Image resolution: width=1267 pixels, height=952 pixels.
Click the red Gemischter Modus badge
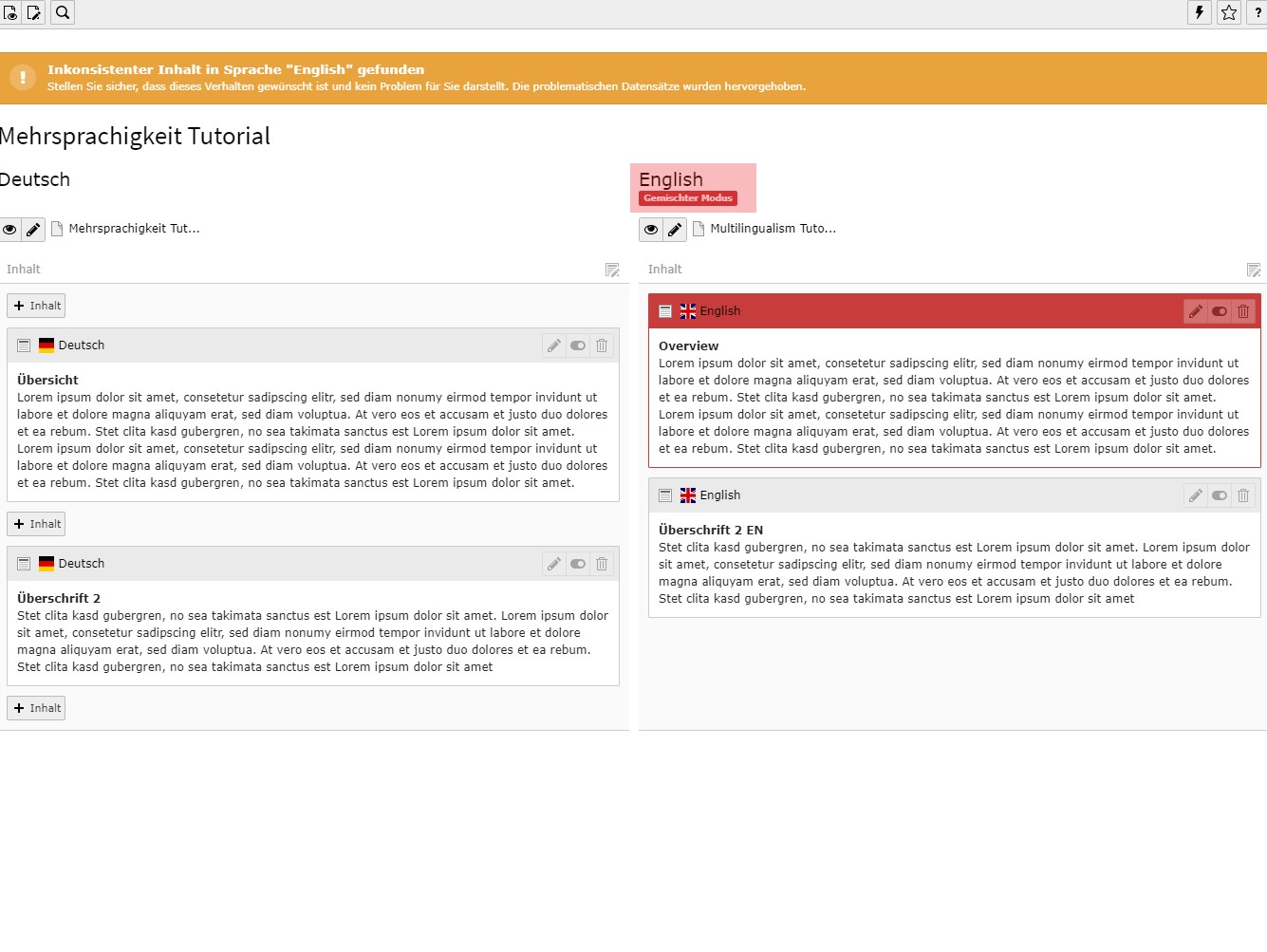point(688,198)
